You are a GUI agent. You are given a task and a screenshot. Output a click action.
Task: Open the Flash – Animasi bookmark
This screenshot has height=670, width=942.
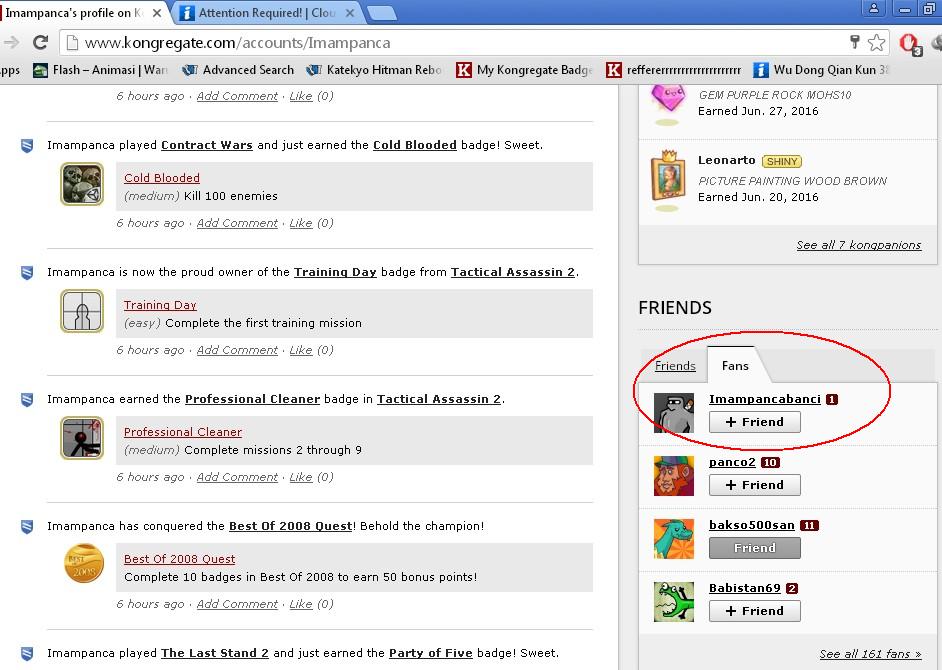(x=100, y=70)
